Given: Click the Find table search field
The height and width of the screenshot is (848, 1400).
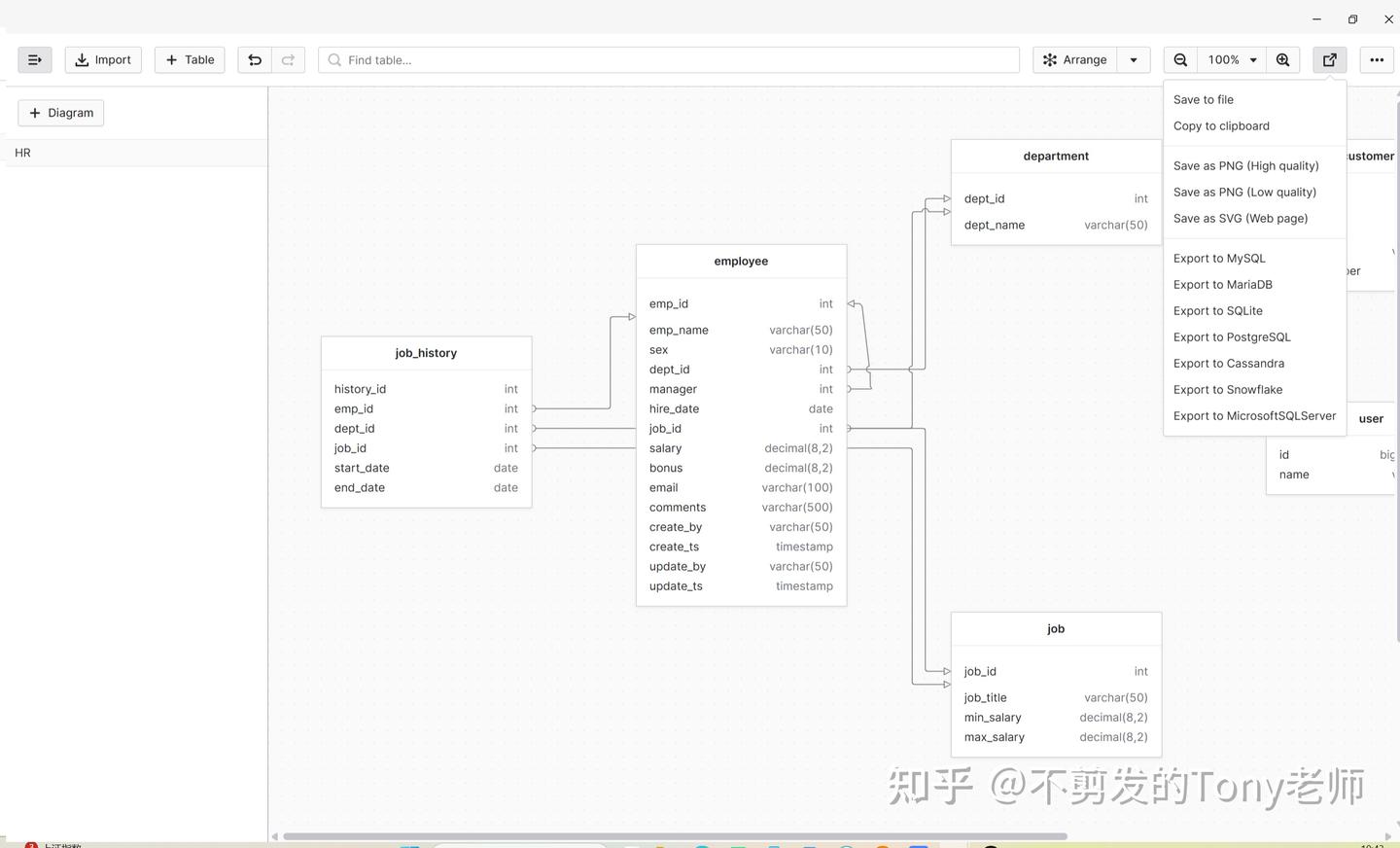Looking at the screenshot, I should click(x=668, y=59).
